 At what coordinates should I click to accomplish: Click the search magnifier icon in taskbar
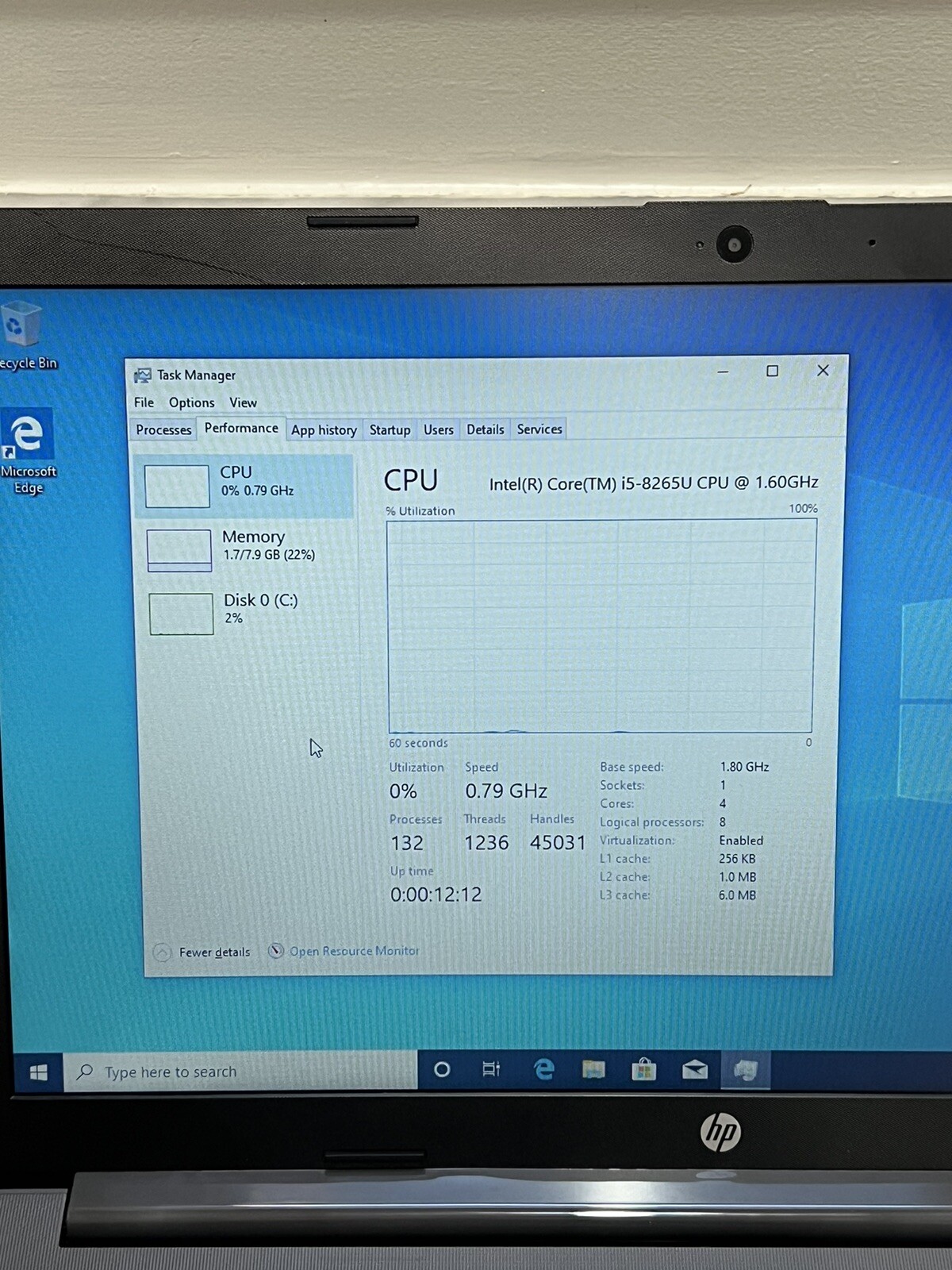point(85,1072)
